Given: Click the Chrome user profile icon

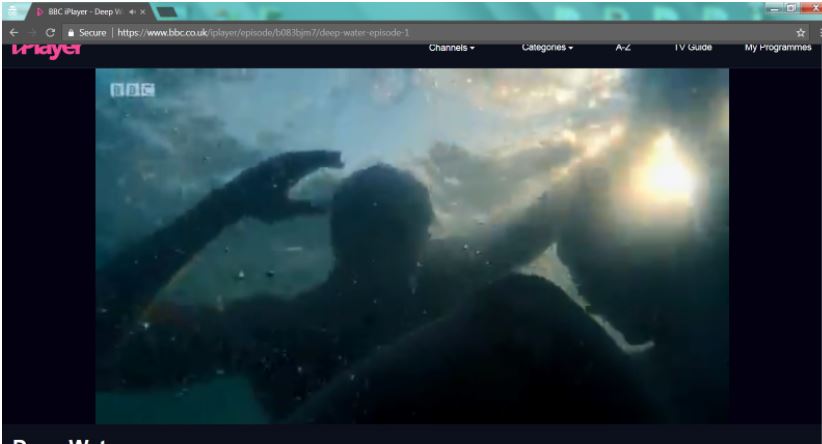Looking at the screenshot, I should [12, 11].
